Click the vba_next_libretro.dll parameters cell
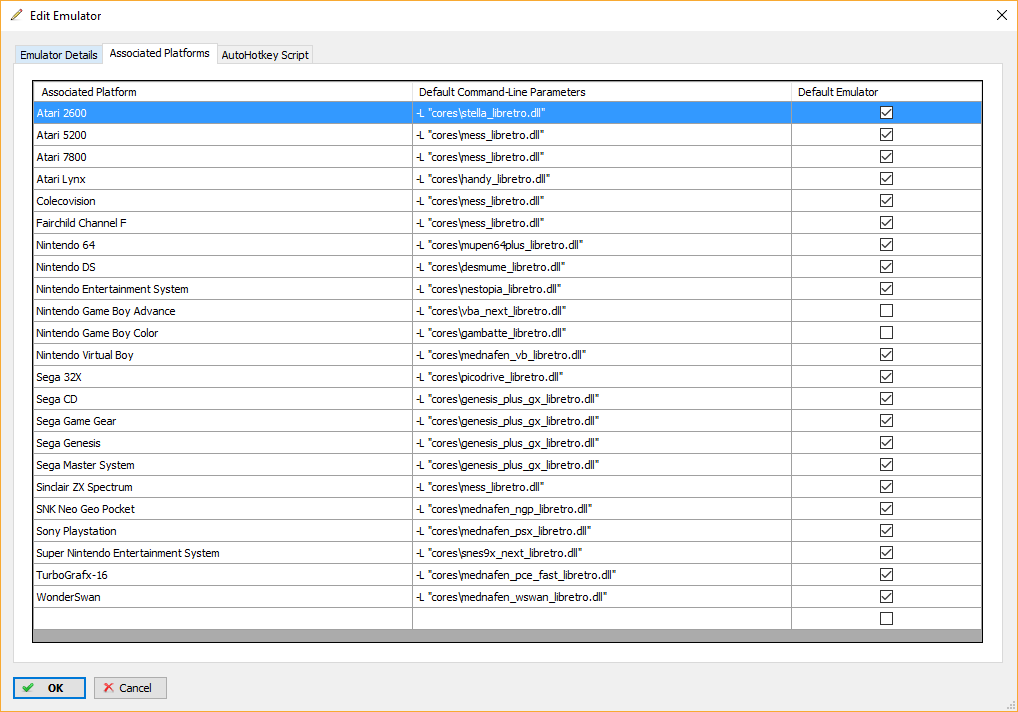The width and height of the screenshot is (1018, 712). click(x=602, y=311)
